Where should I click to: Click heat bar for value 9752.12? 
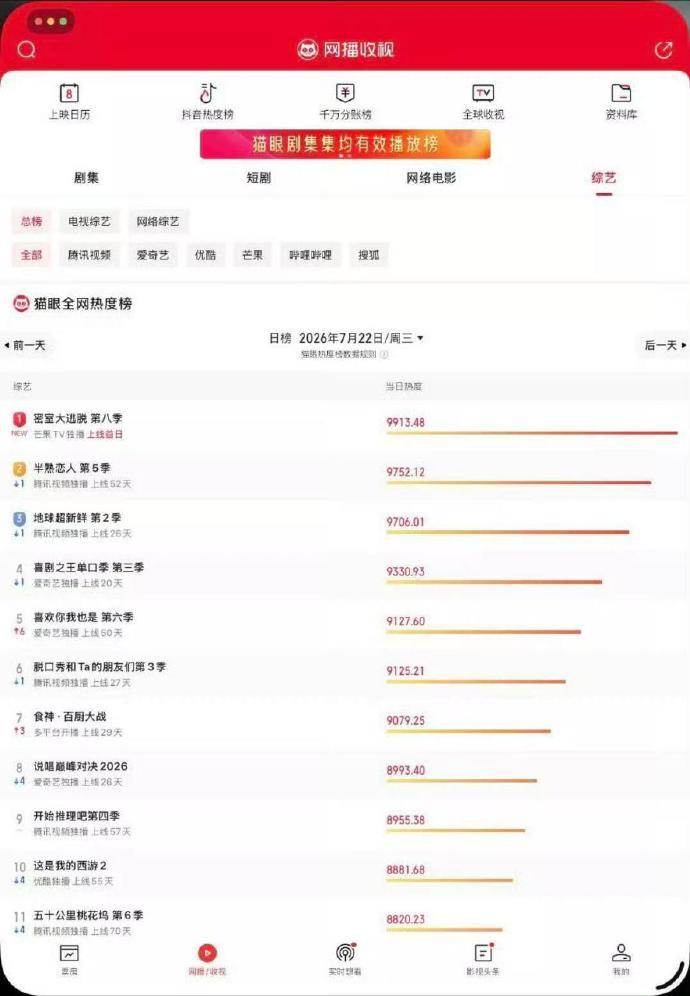pyautogui.click(x=518, y=483)
